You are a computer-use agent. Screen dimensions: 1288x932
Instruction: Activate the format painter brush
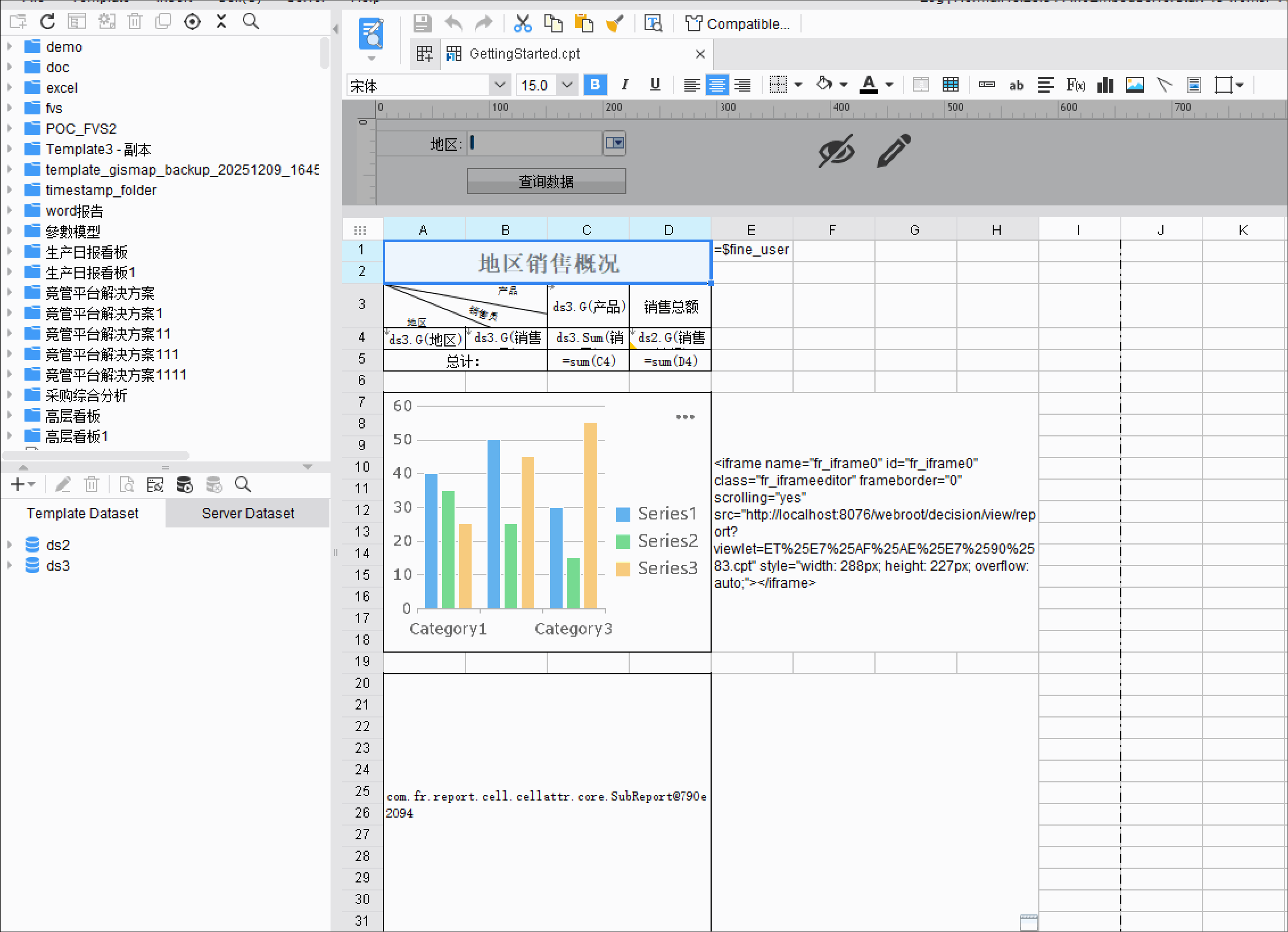[614, 24]
